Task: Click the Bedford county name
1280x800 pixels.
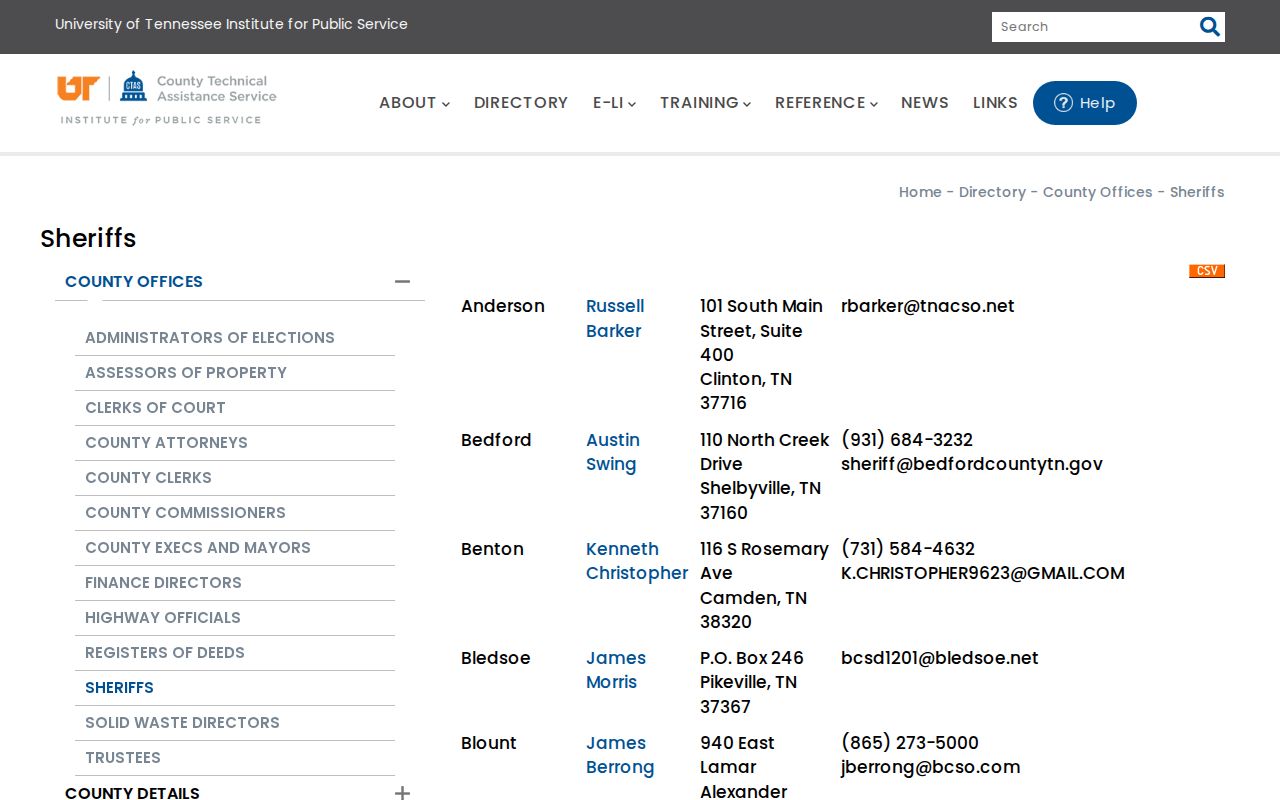Action: 496,440
